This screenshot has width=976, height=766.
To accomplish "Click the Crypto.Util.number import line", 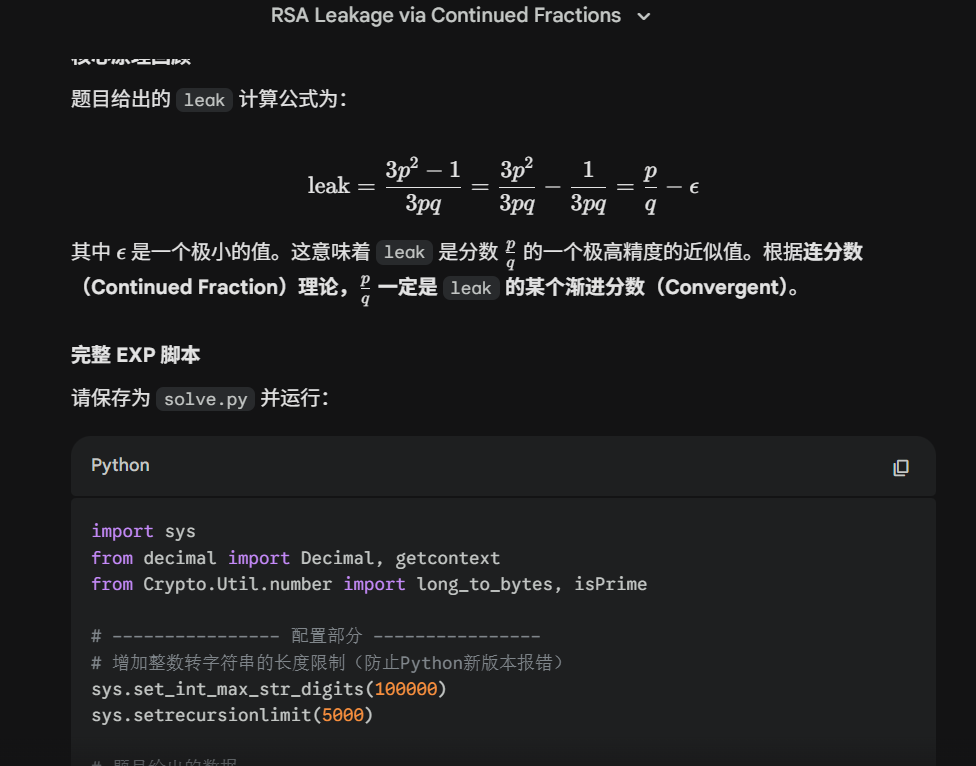I will pos(368,584).
